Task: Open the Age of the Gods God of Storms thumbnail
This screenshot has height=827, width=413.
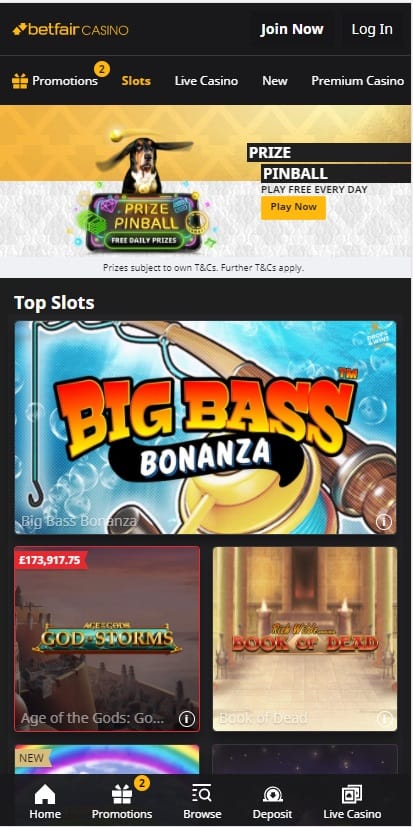Action: 107,639
